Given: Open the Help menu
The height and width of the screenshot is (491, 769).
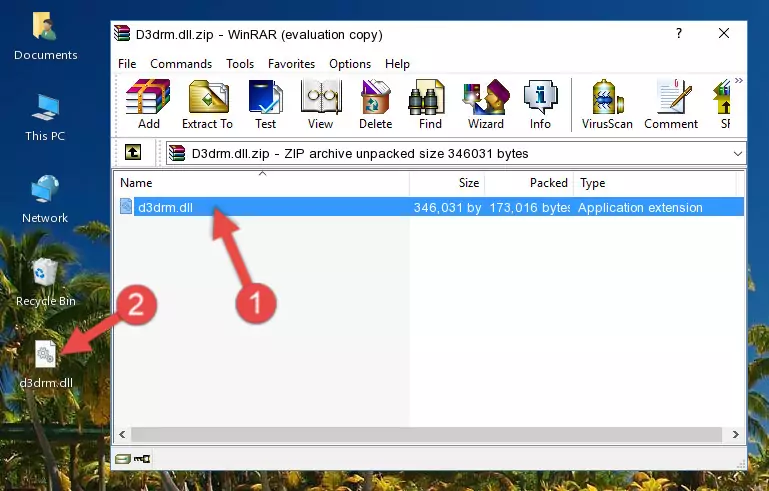Looking at the screenshot, I should [397, 64].
